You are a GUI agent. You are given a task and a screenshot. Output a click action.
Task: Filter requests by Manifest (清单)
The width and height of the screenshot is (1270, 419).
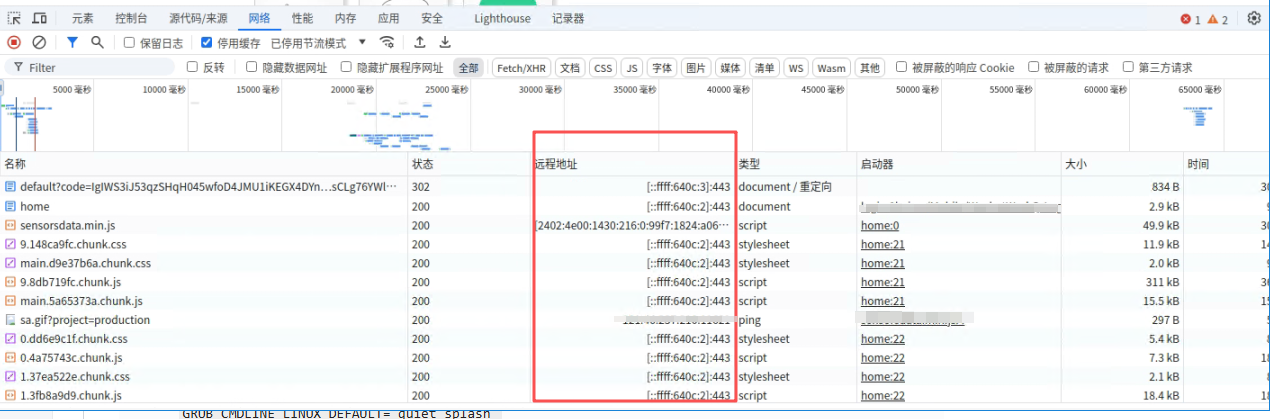(764, 68)
